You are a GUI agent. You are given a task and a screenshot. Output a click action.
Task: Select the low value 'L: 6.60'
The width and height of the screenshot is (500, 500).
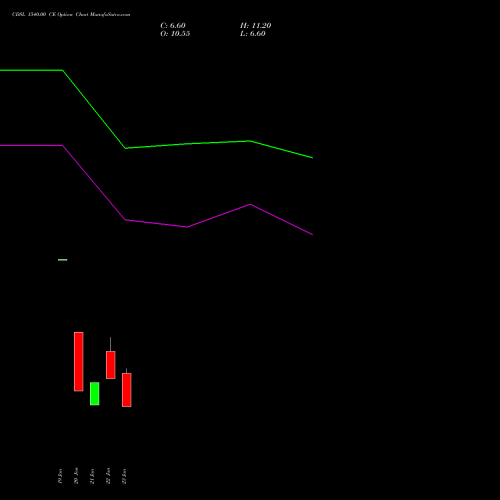253,34
